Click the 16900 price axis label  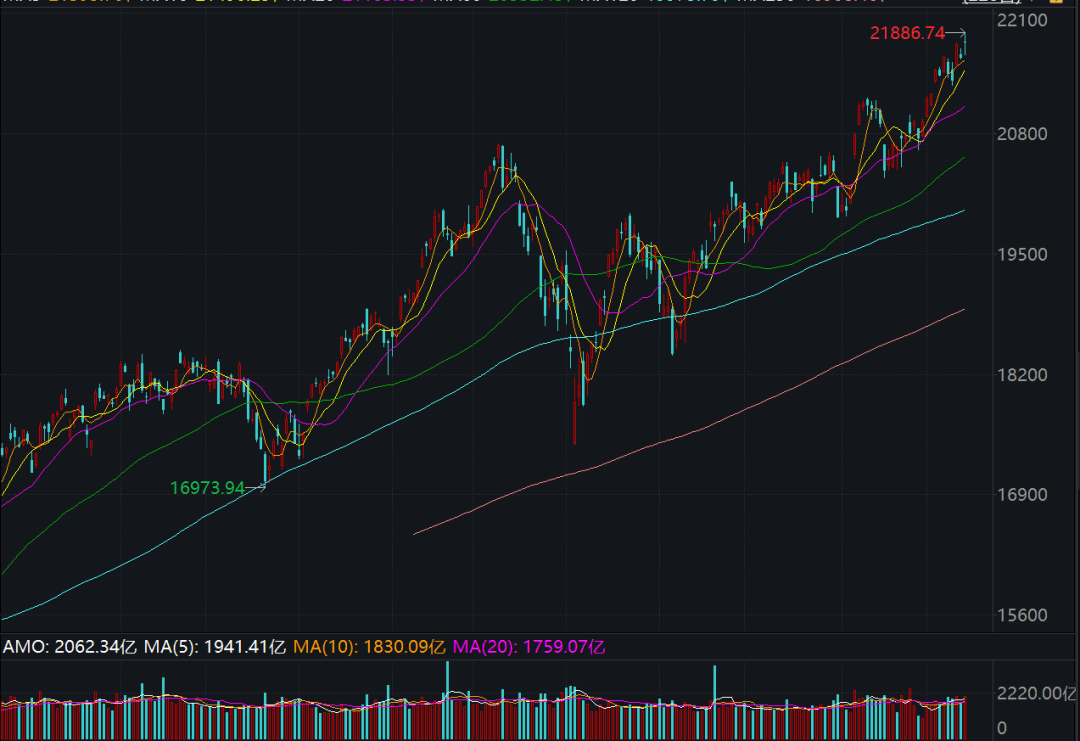tap(1022, 494)
